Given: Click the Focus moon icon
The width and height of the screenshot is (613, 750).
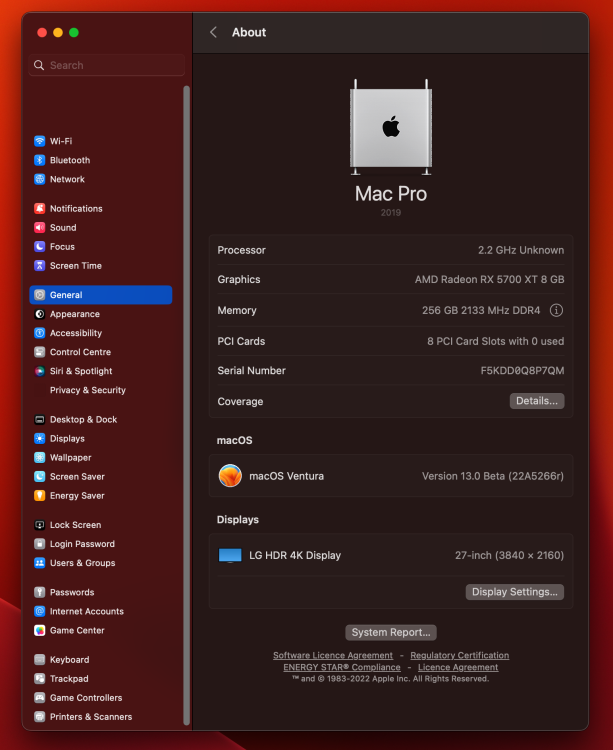Looking at the screenshot, I should 40,247.
